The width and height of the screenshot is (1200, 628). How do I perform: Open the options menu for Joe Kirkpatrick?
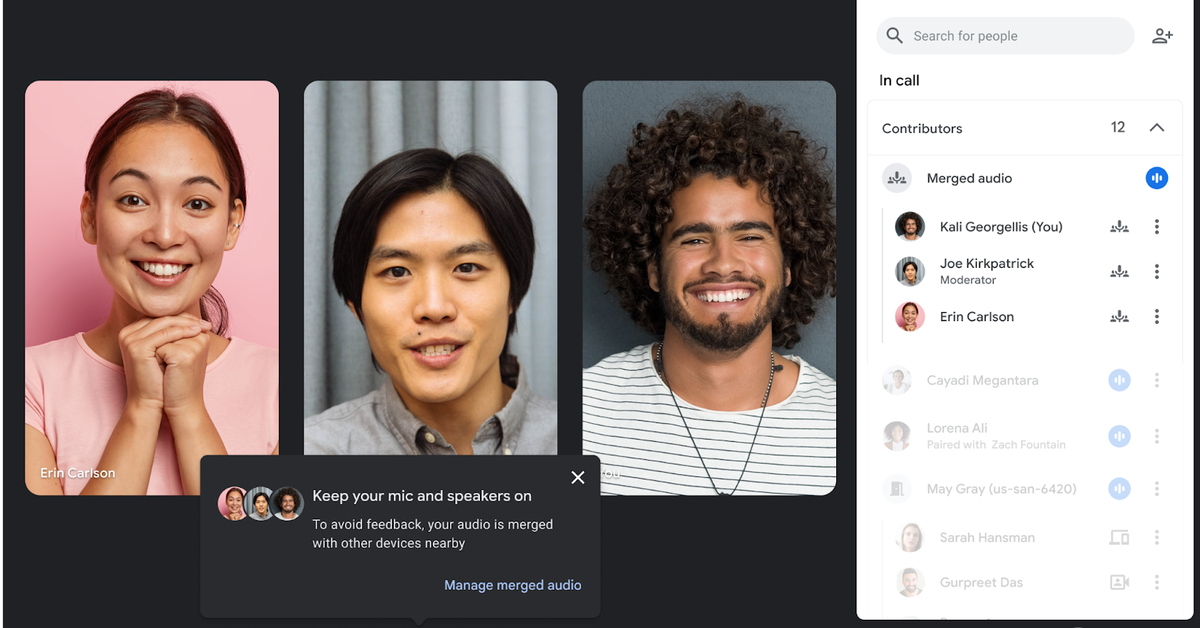tap(1157, 271)
